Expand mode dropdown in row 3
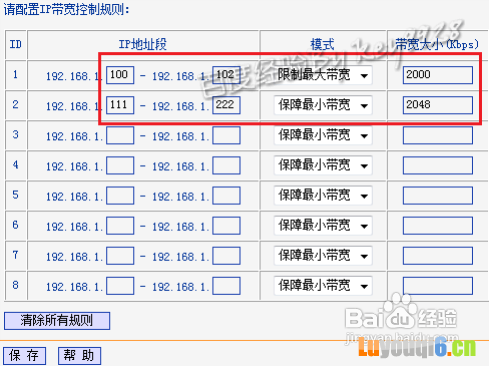The height and width of the screenshot is (366, 489). point(323,135)
